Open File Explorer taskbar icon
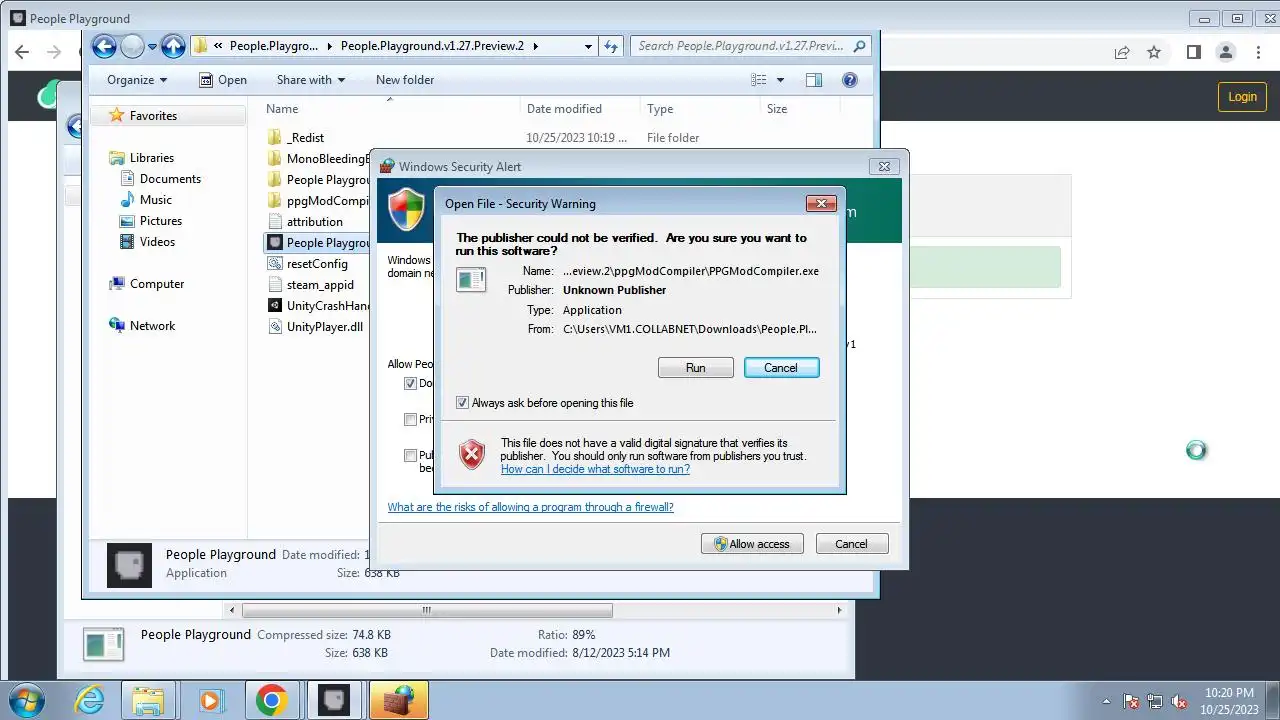Viewport: 1280px width, 720px height. (148, 700)
